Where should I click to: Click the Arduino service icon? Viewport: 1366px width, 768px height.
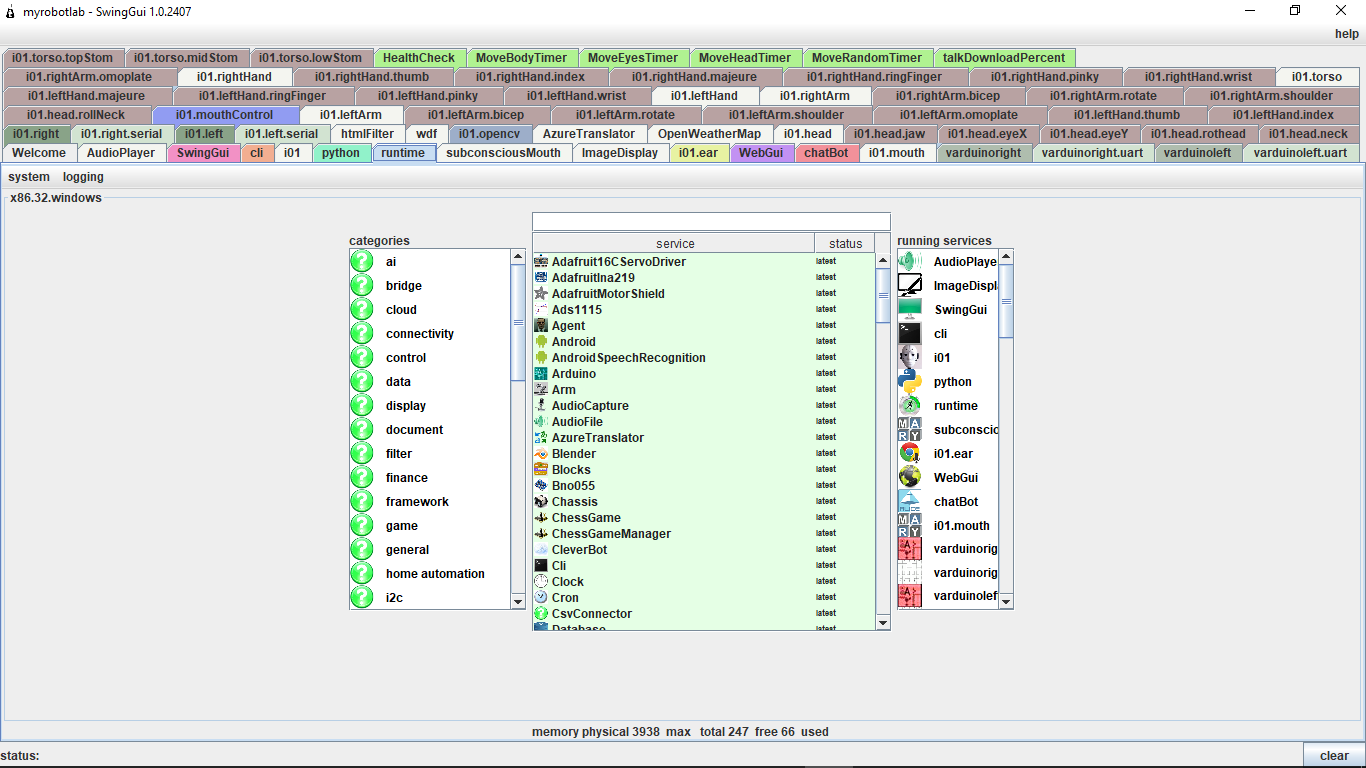pyautogui.click(x=541, y=374)
